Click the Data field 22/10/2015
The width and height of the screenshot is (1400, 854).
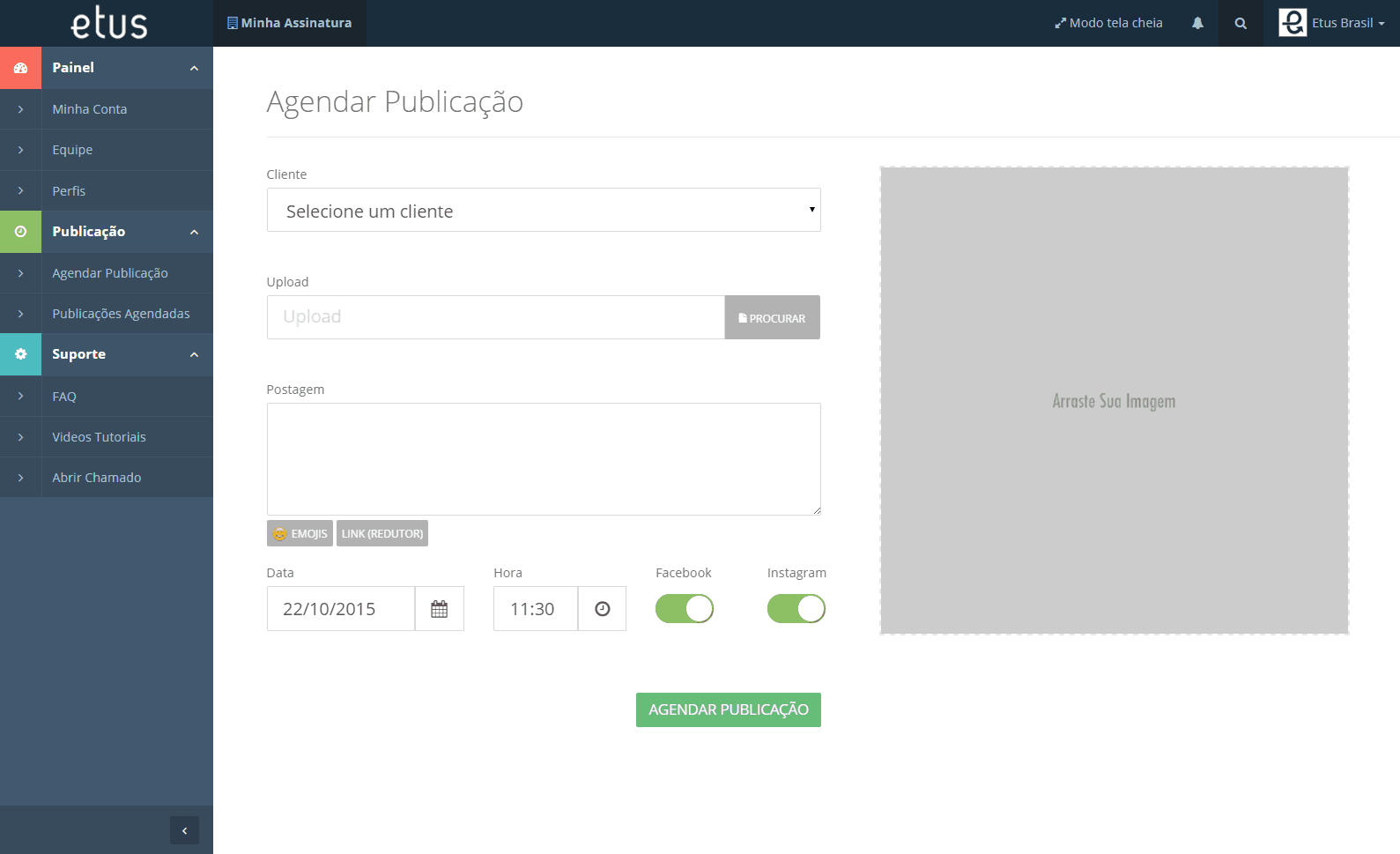(341, 609)
